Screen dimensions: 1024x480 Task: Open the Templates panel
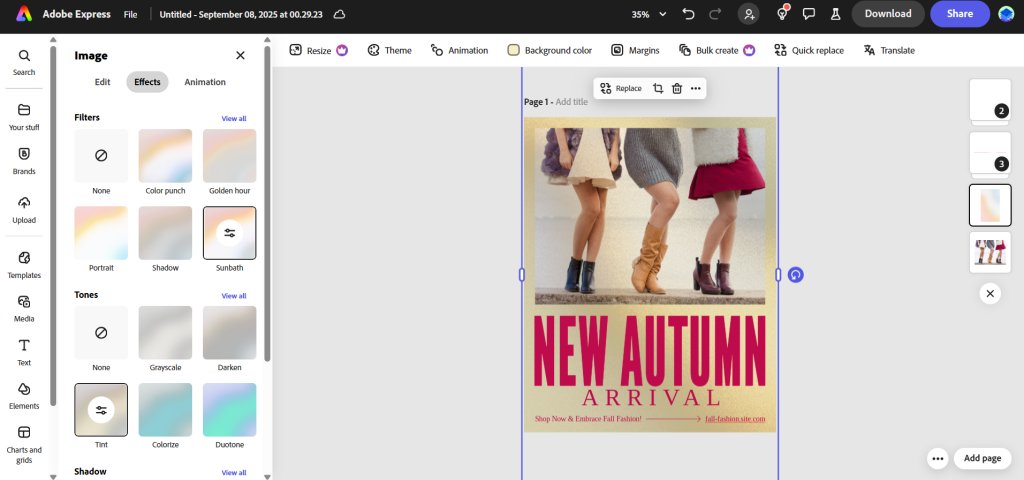[24, 265]
